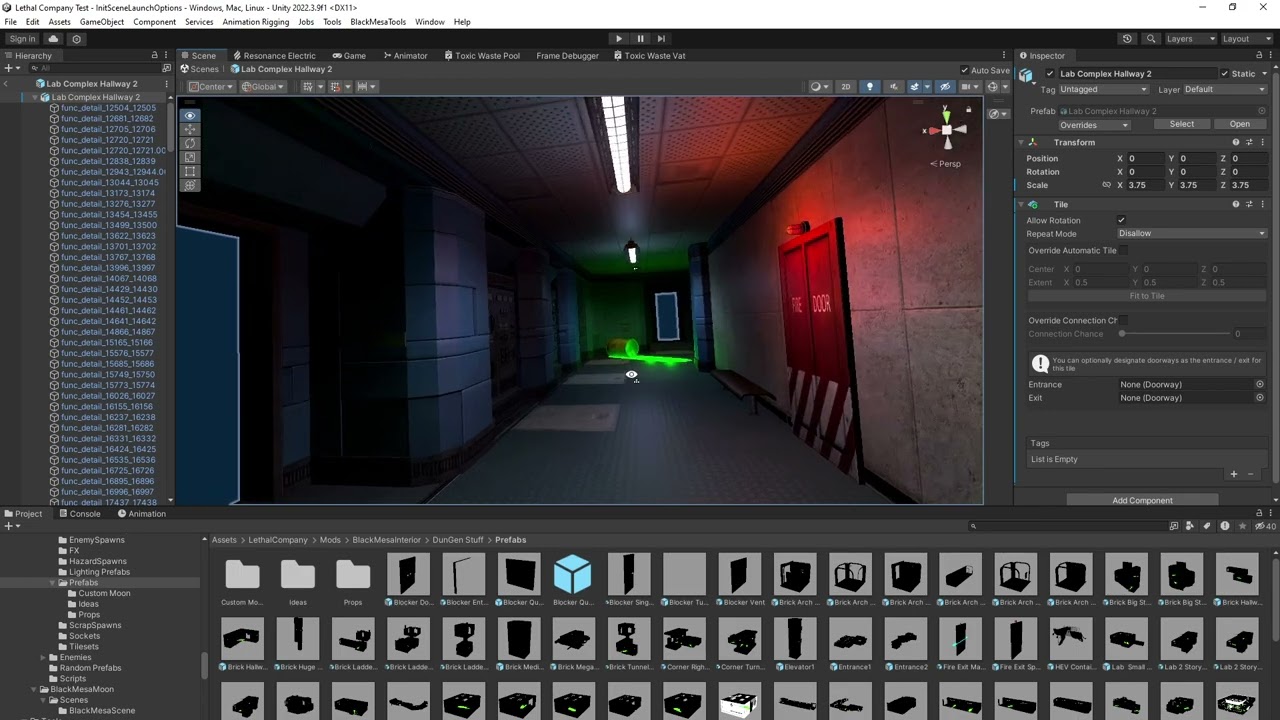Toggle the Scale constrained proportions link icon
Image resolution: width=1280 pixels, height=720 pixels.
click(x=1106, y=186)
